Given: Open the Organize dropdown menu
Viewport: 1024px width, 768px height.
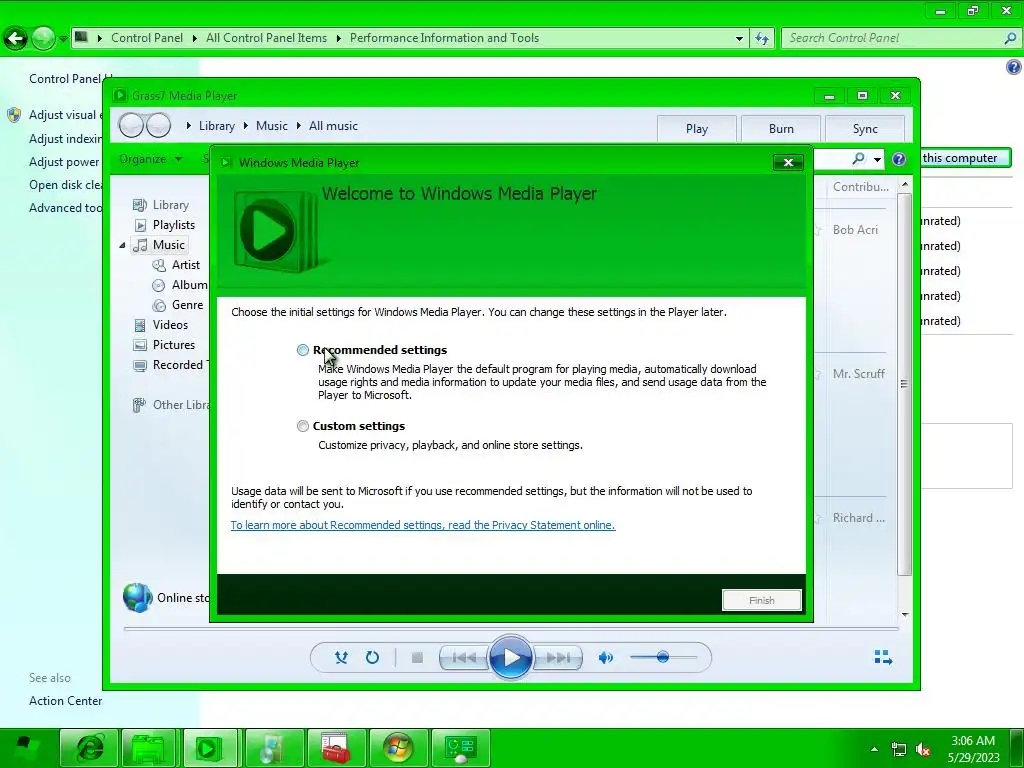Looking at the screenshot, I should (150, 159).
